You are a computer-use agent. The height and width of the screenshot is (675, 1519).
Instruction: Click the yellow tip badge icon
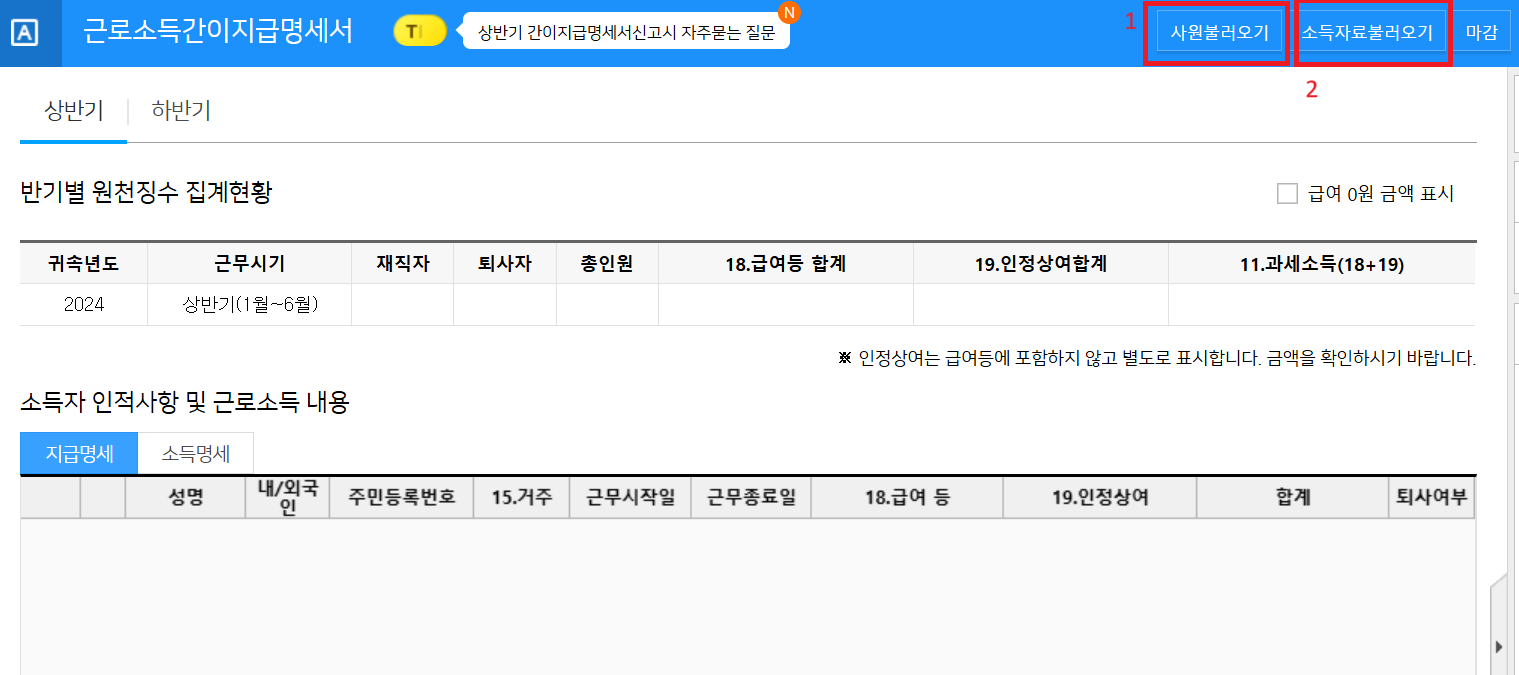click(420, 32)
